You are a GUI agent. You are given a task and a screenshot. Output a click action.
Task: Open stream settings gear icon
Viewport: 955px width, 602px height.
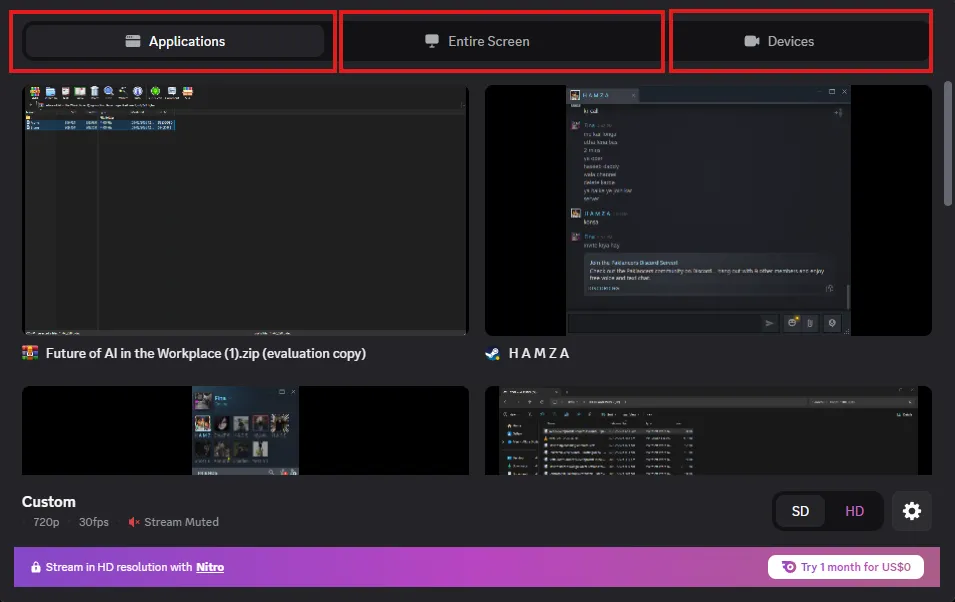point(911,511)
